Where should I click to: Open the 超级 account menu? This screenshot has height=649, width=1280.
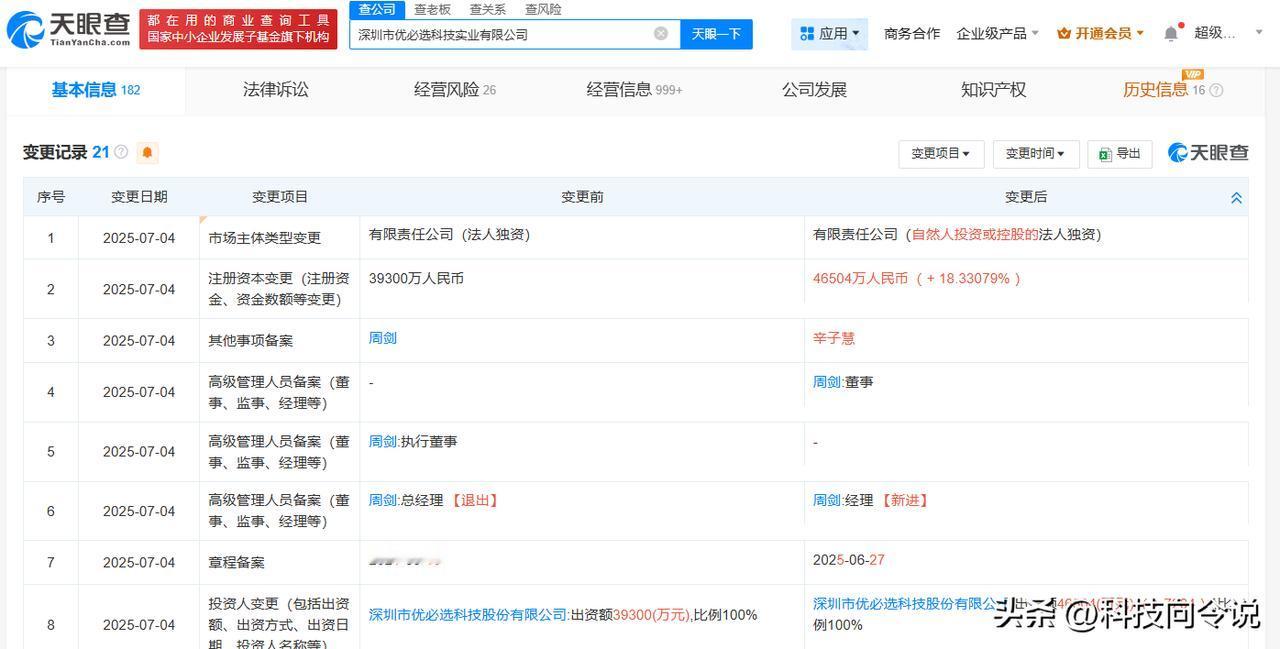(x=1229, y=33)
